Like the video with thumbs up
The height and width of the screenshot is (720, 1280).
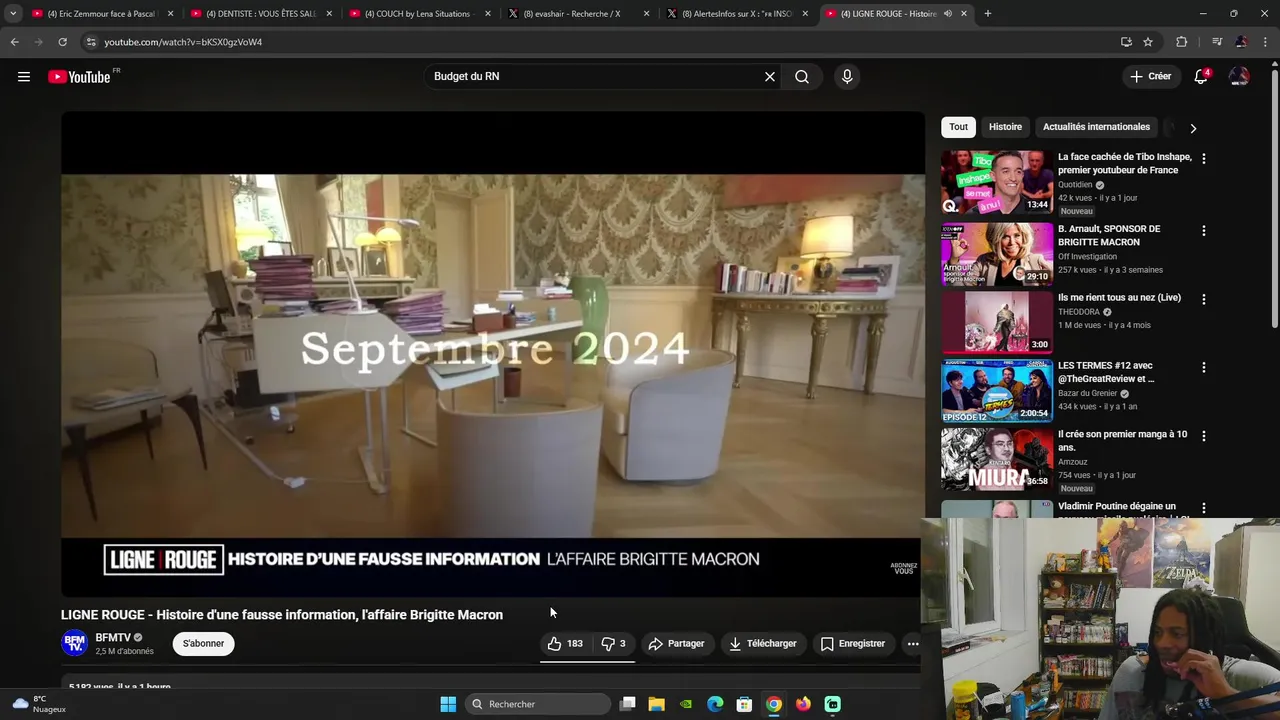pos(565,644)
